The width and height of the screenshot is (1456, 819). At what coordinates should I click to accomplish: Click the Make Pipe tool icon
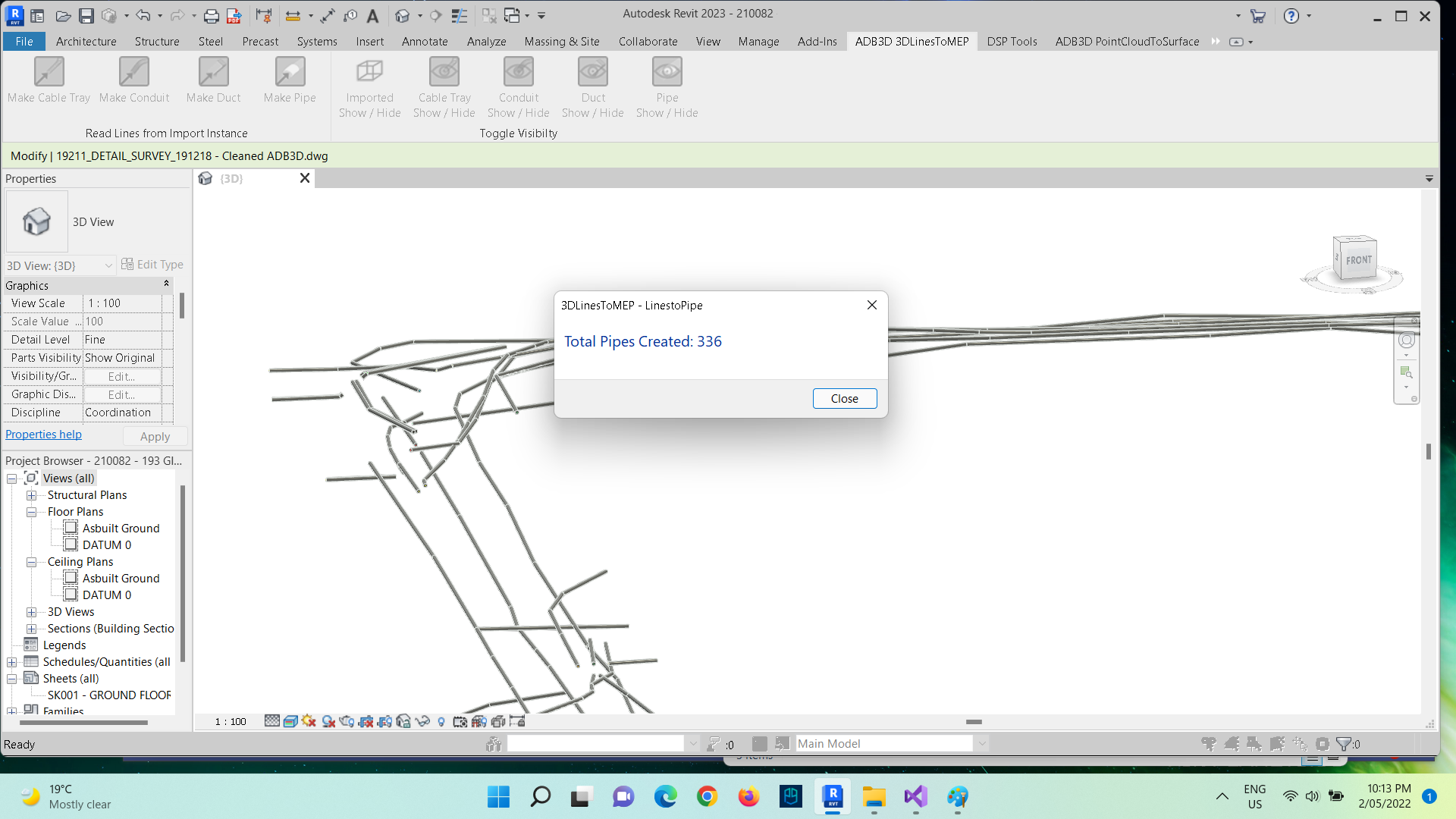click(290, 73)
